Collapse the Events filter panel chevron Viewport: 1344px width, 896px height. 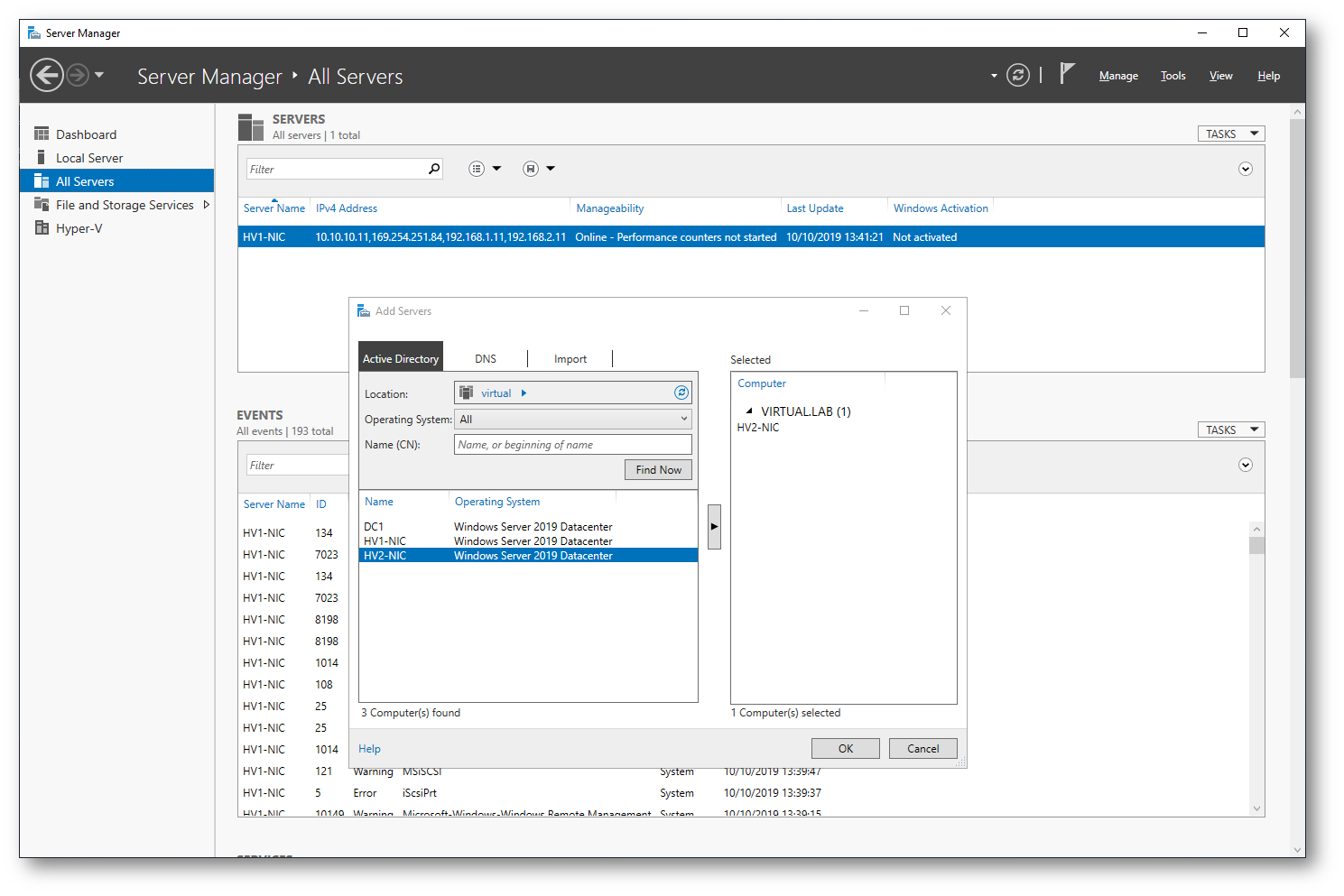(x=1246, y=465)
